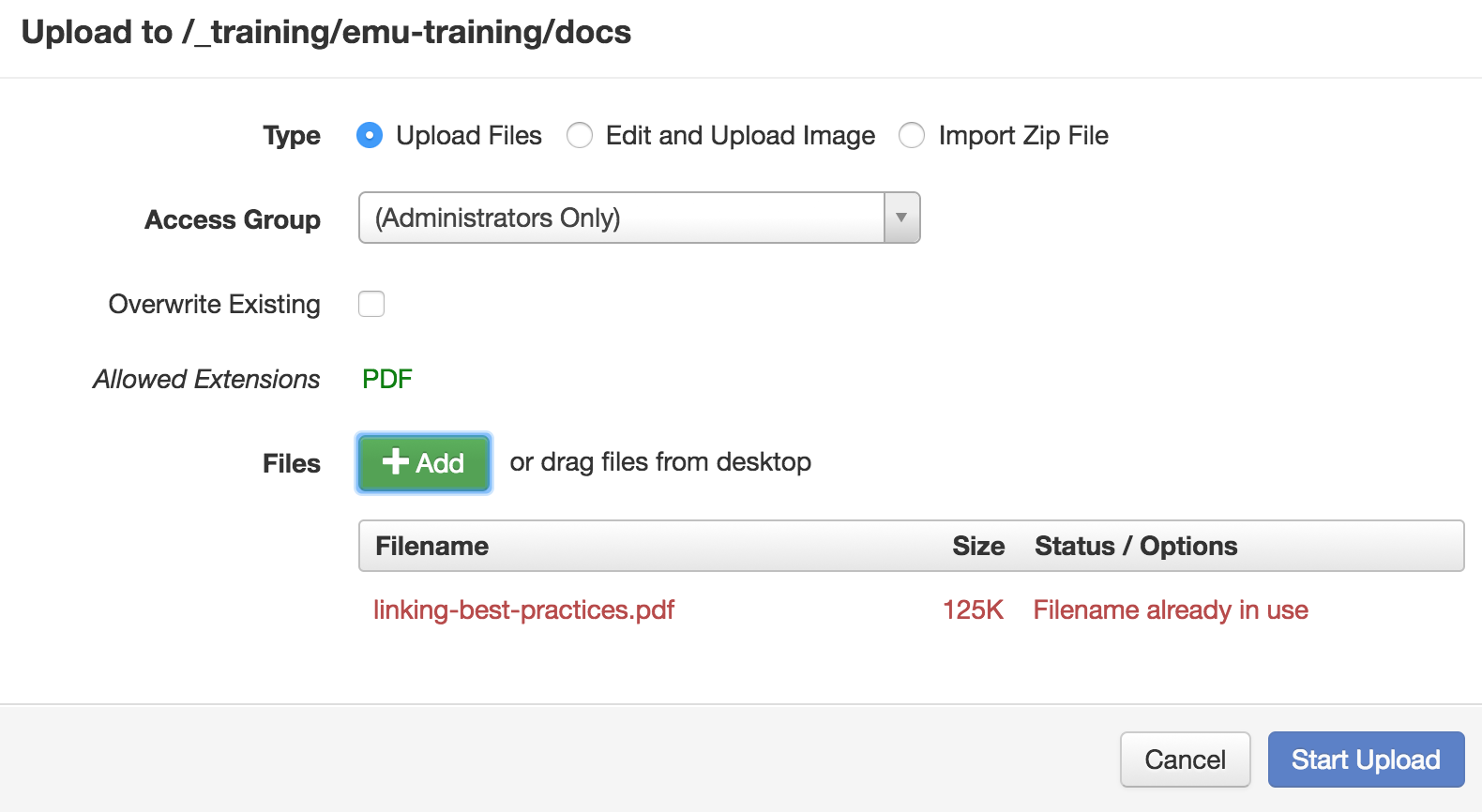Click the Edit and Upload Image label
Viewport: 1482px width, 812px height.
click(740, 136)
